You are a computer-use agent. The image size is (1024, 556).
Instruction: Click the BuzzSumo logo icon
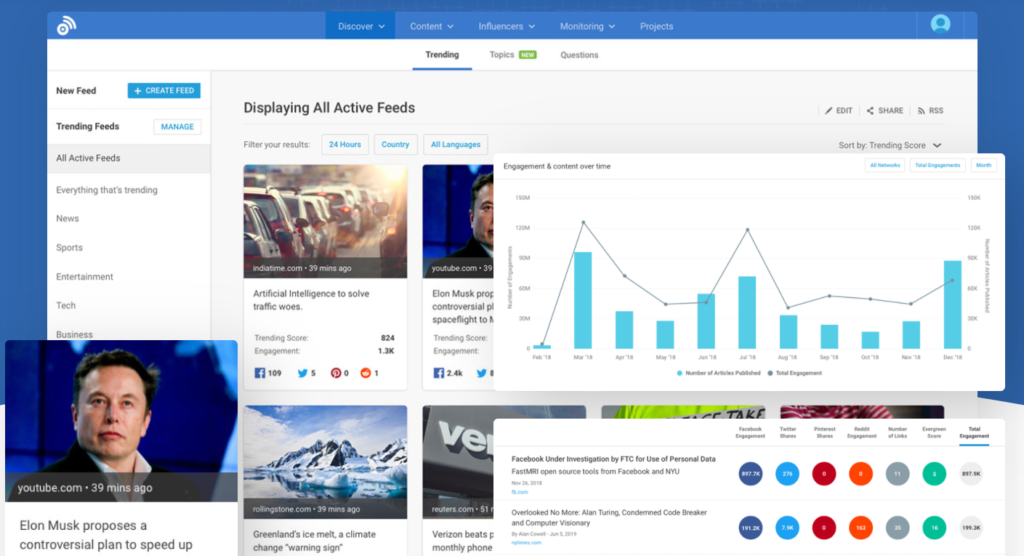coord(66,26)
